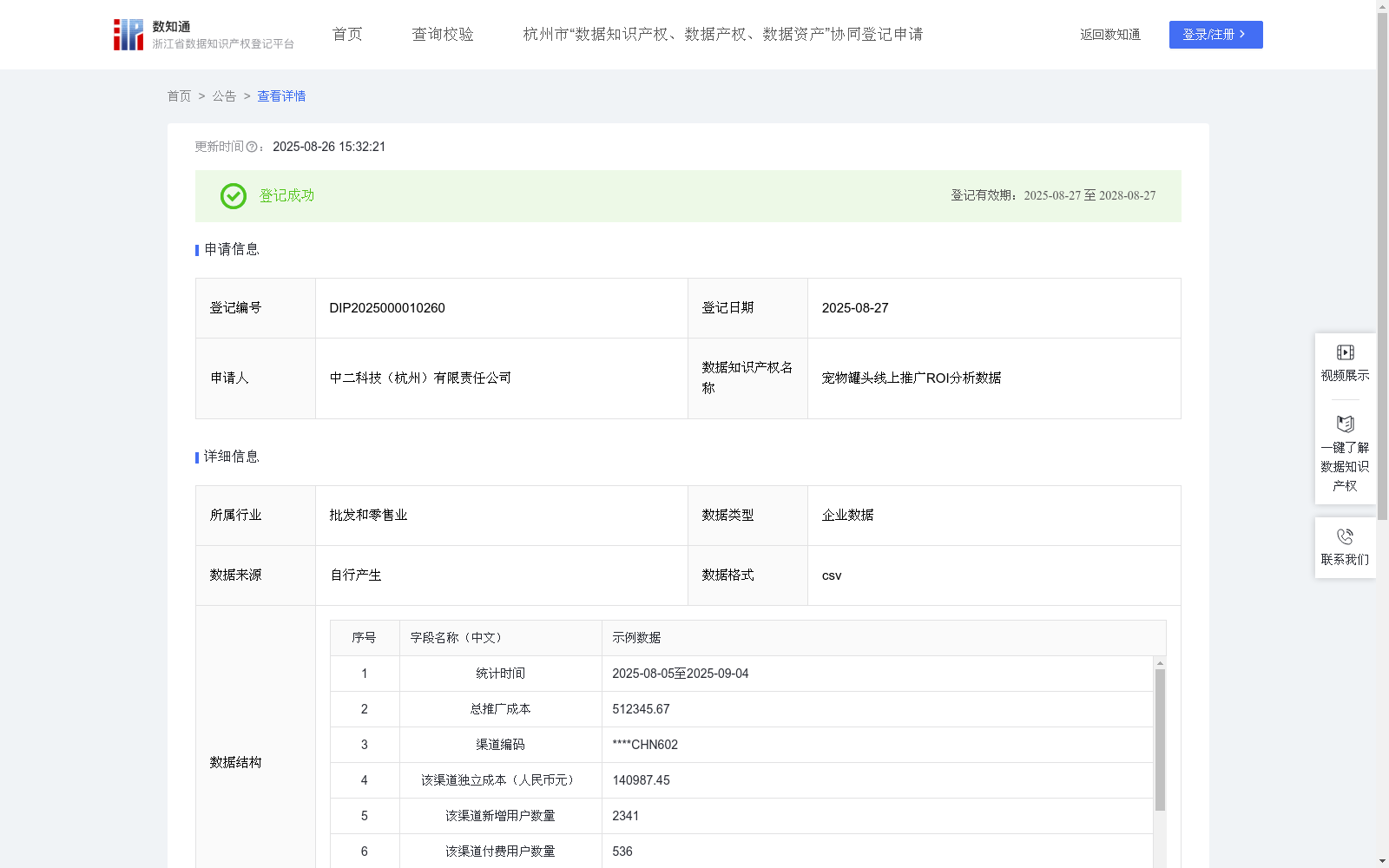The width and height of the screenshot is (1389, 868).
Task: Click the 总推广成本 field name
Action: tap(500, 709)
